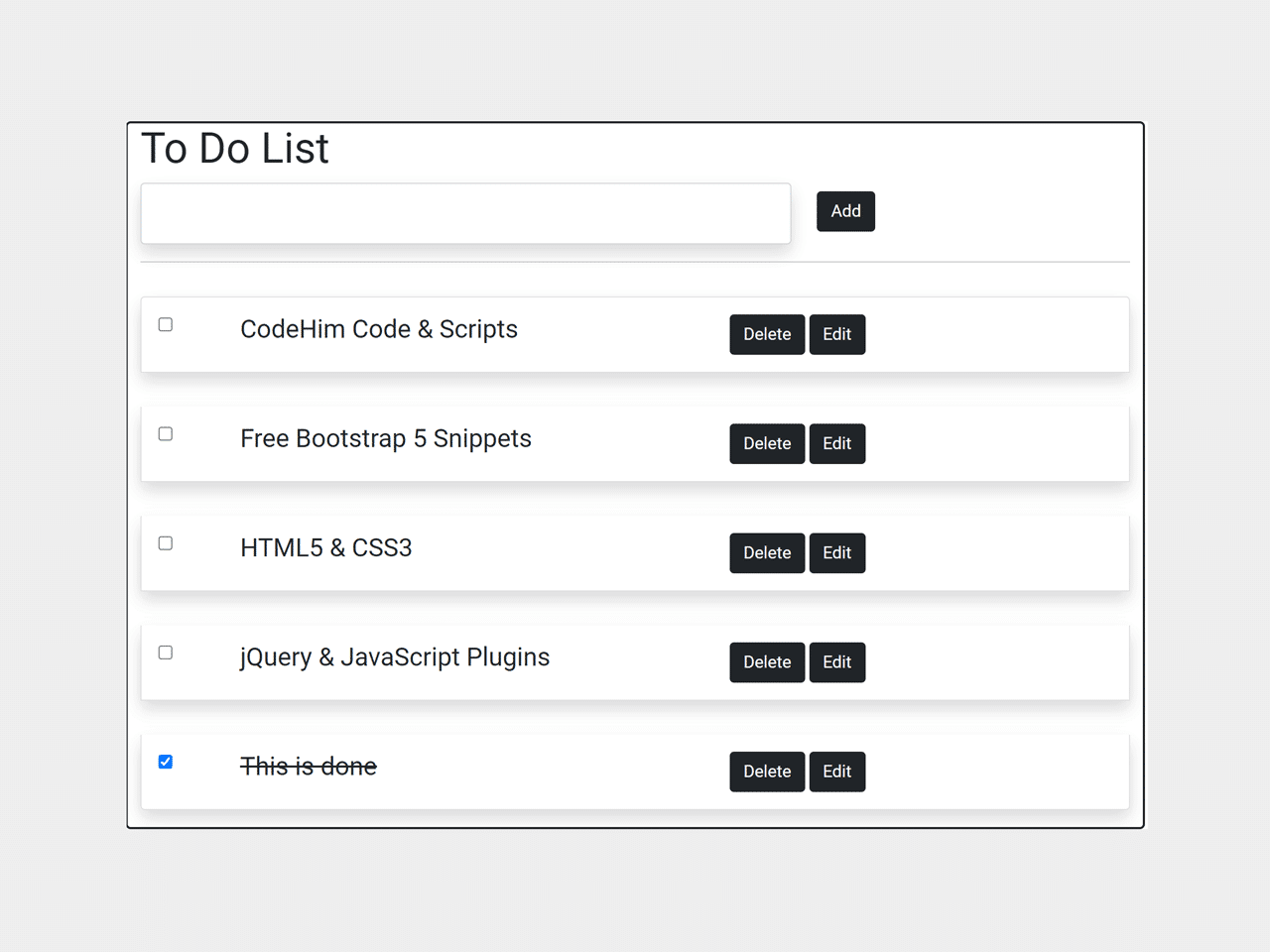Viewport: 1270px width, 952px height.
Task: Delete the jQuery & JavaScript Plugins task
Action: pos(766,661)
